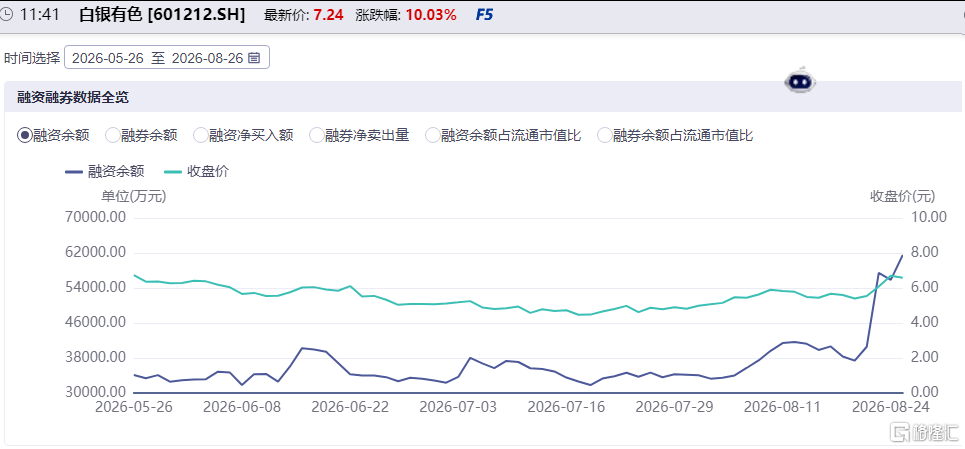Select the 融券余额 radio button
Image resolution: width=965 pixels, height=449 pixels.
113,135
